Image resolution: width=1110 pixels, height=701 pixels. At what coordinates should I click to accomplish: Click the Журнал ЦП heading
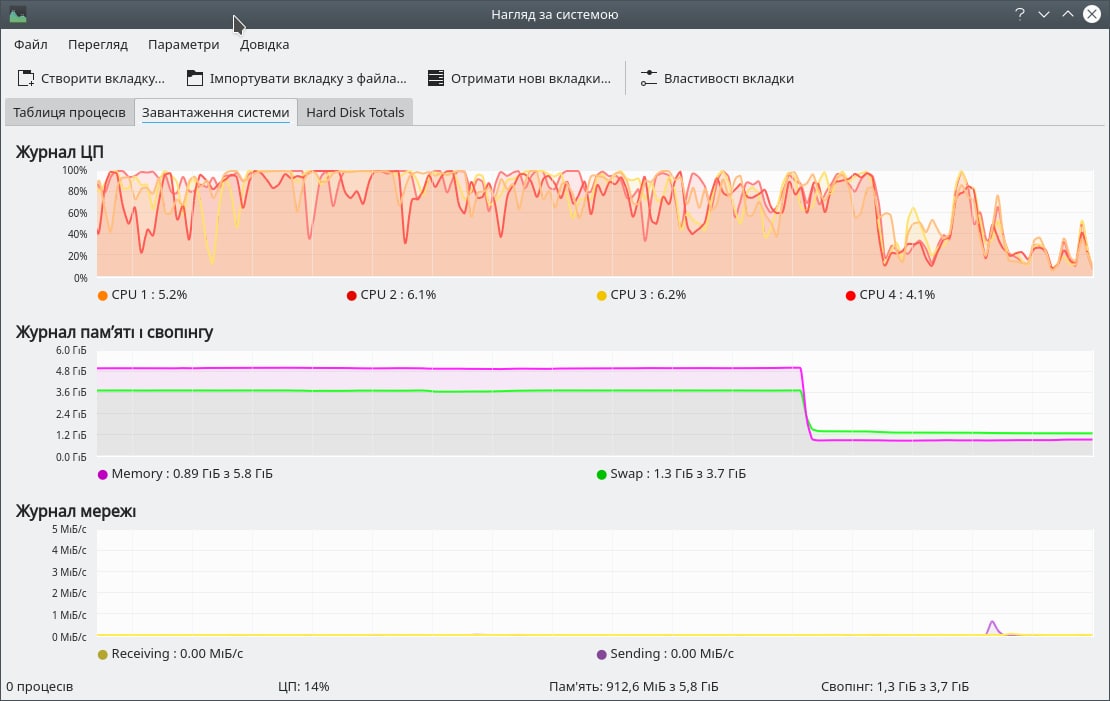(x=59, y=152)
